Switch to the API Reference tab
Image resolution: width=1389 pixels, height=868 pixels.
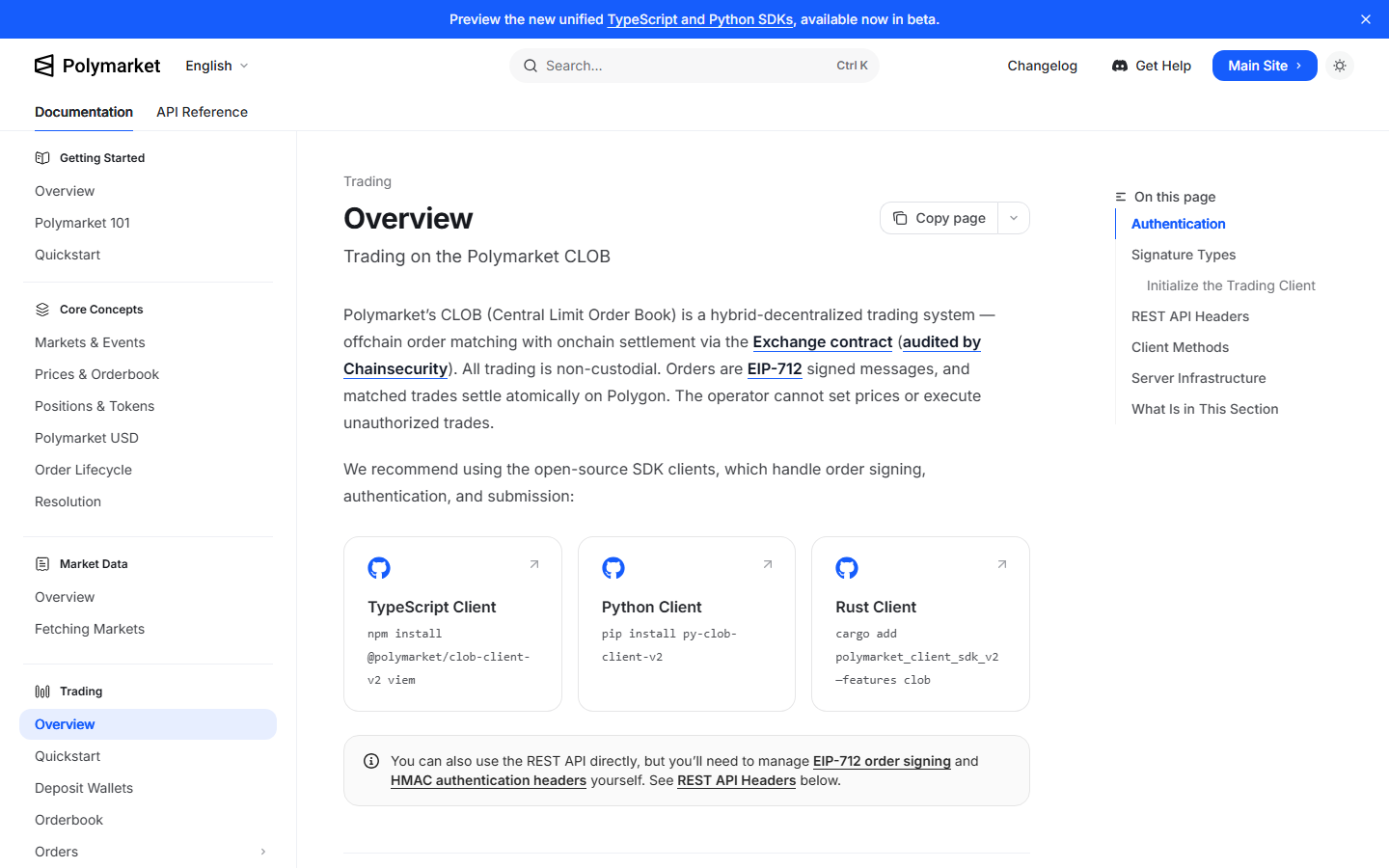[202, 112]
